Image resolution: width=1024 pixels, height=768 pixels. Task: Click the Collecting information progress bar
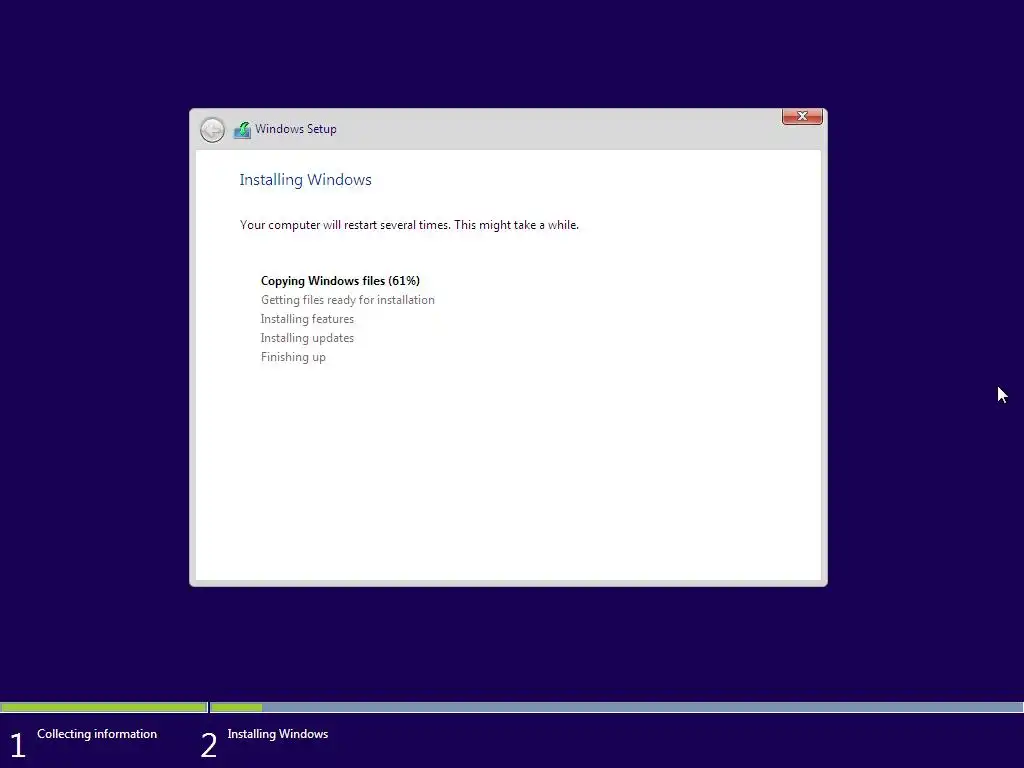(x=104, y=707)
